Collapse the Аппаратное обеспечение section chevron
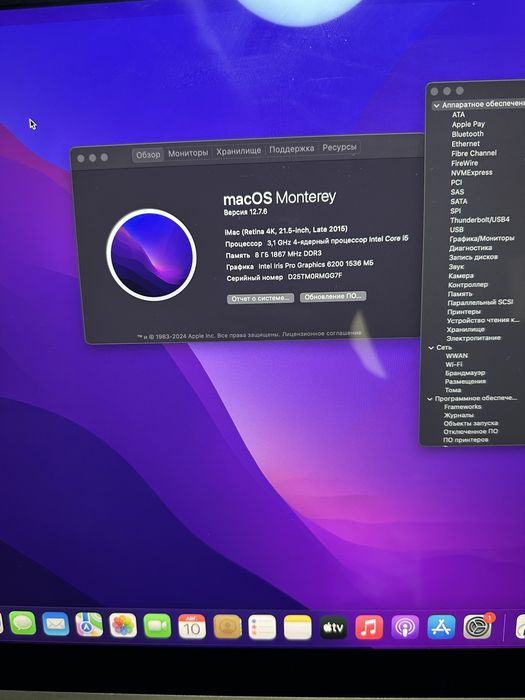 point(436,106)
